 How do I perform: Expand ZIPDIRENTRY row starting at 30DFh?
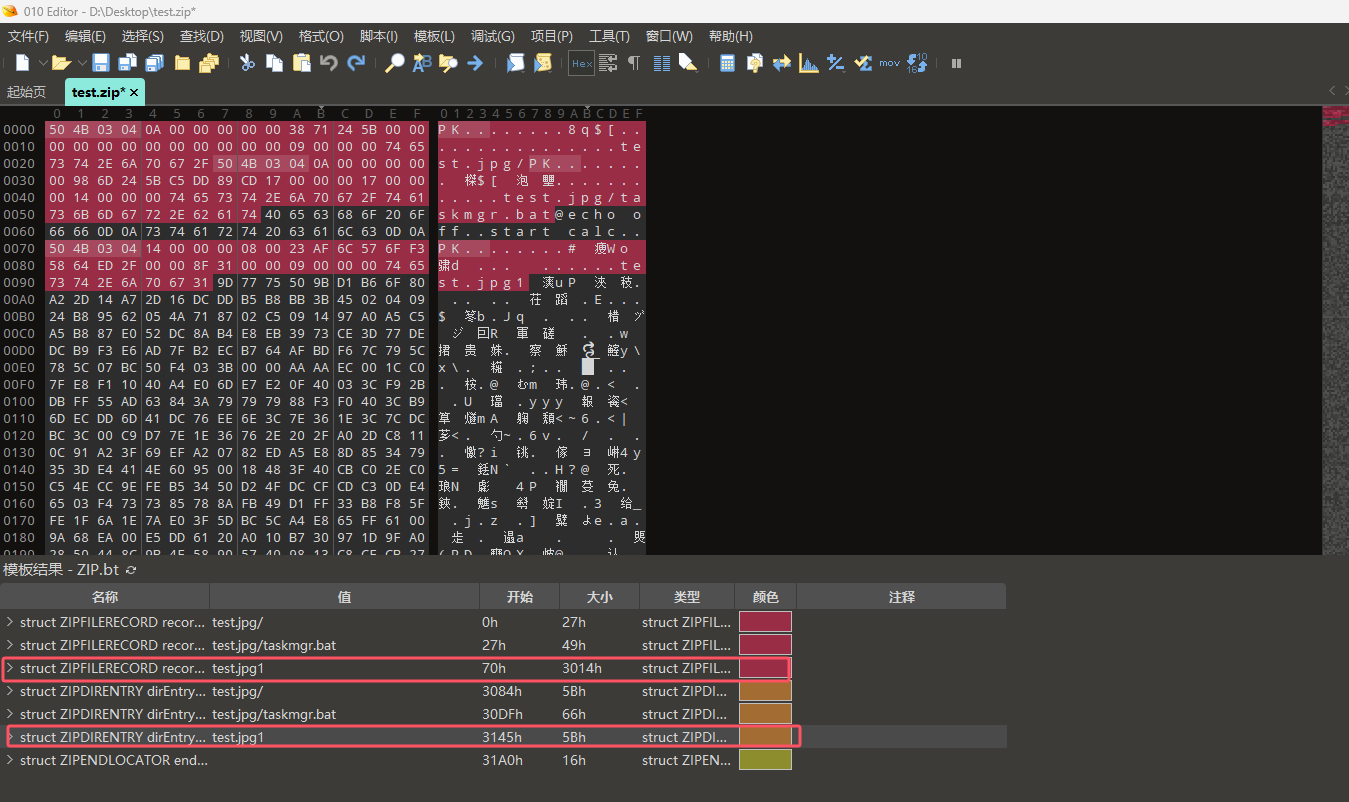tap(10, 714)
